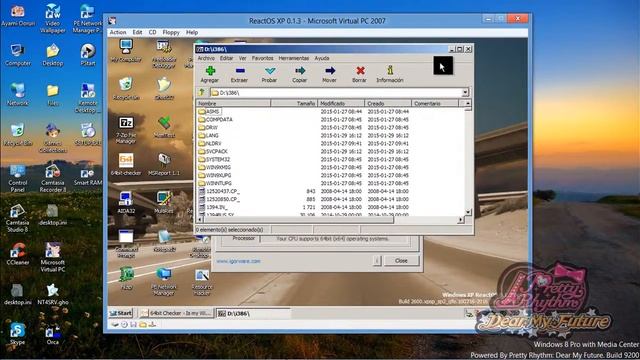Select the 64bit-checker desktop icon
This screenshot has height=360, width=640.
126,164
